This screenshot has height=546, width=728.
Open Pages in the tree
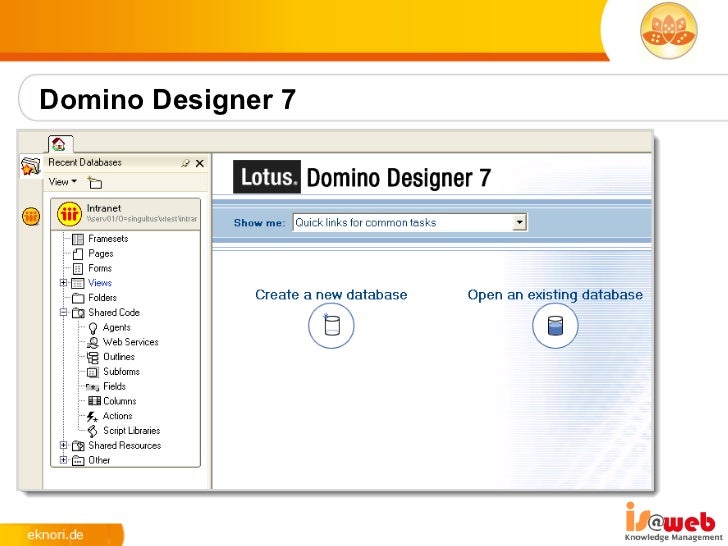coord(101,254)
